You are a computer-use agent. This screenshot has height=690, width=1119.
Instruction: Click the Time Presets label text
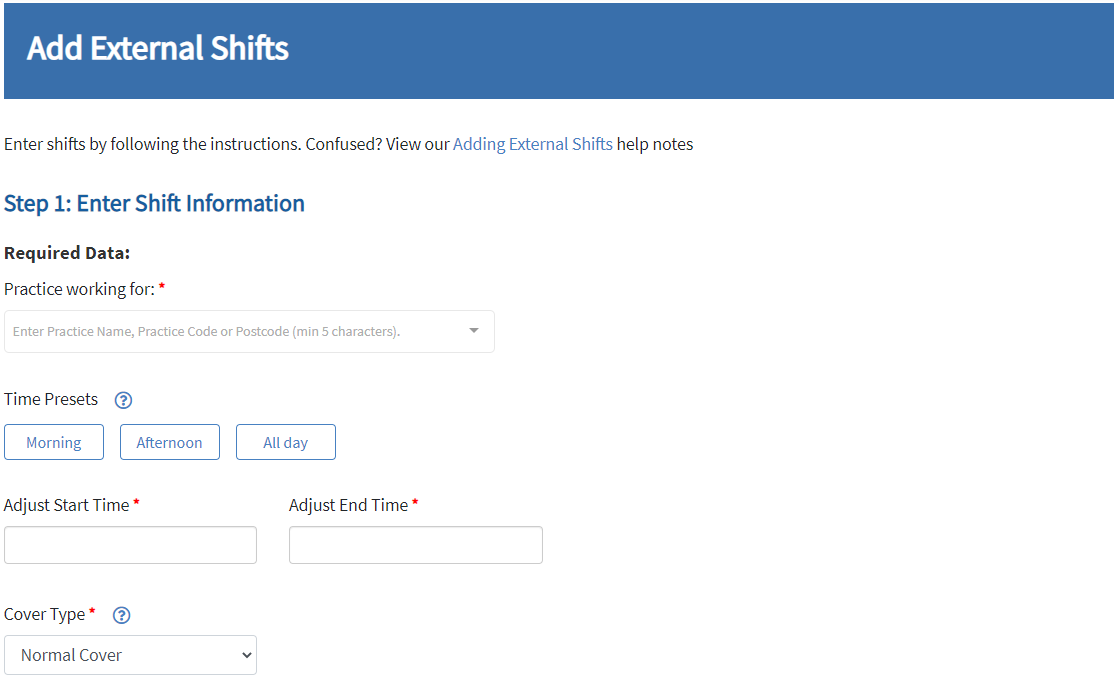[x=51, y=400]
